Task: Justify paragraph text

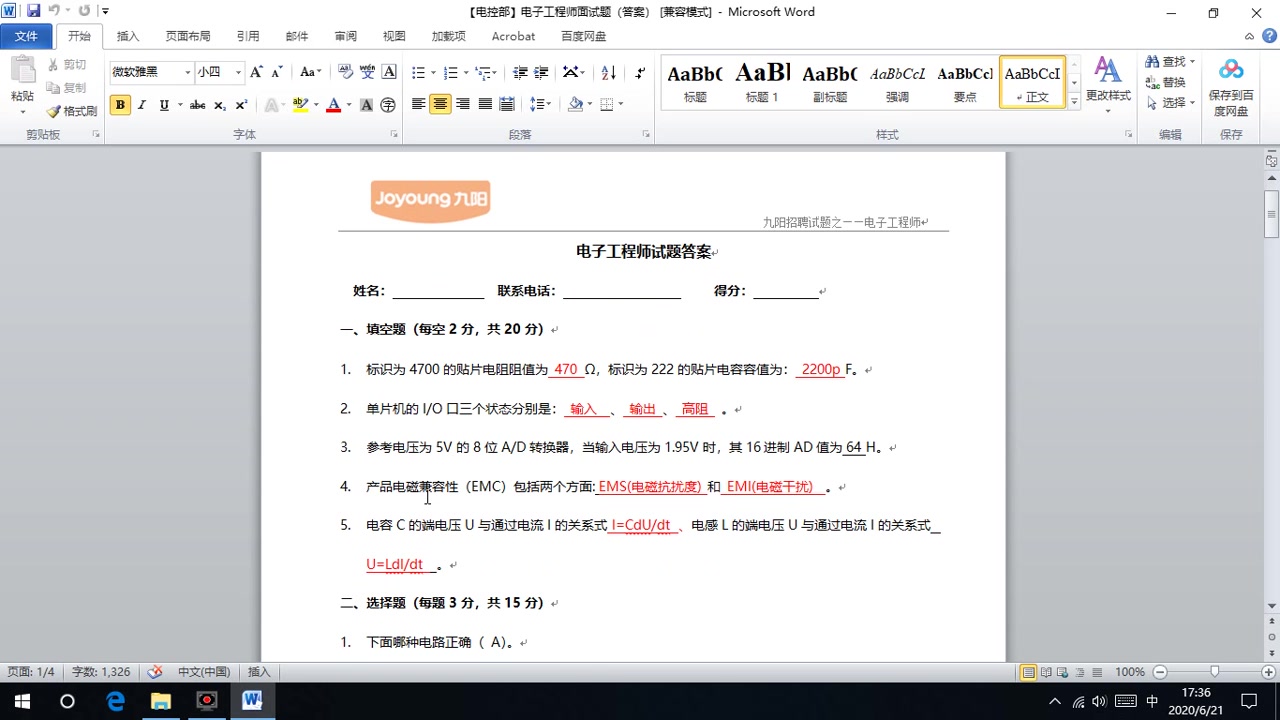Action: point(485,104)
